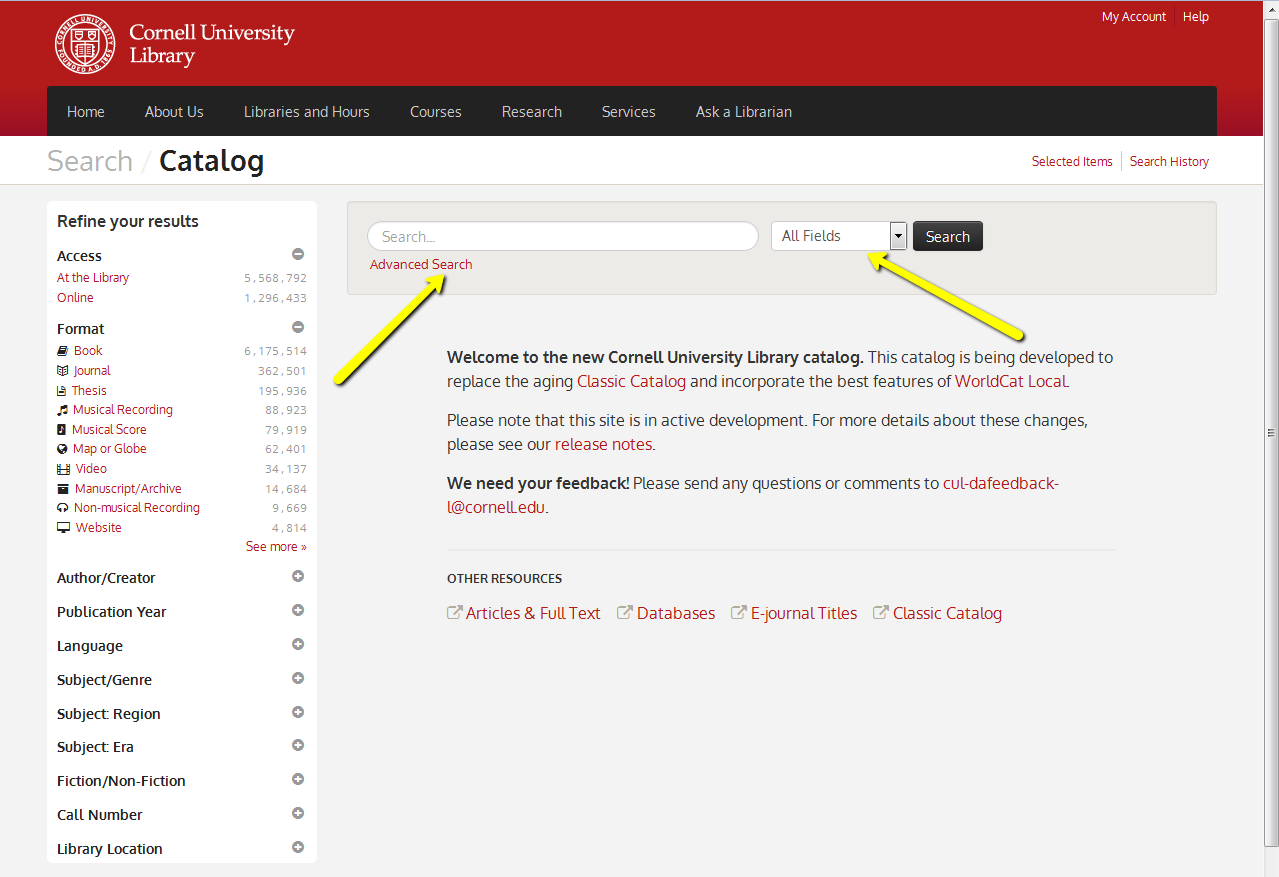The width and height of the screenshot is (1279, 877).
Task: Open the Services menu item
Action: [629, 112]
